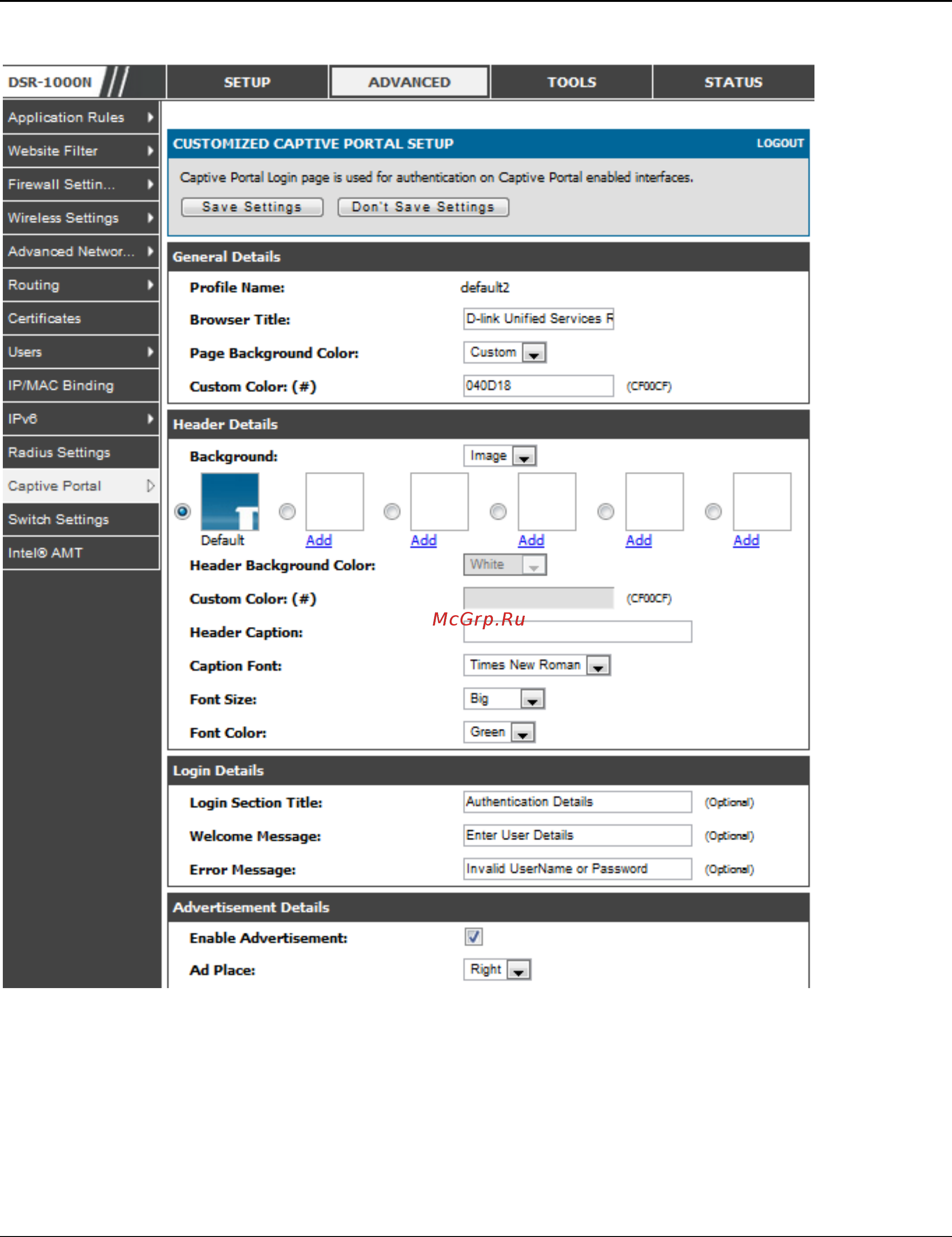Click the Header Caption input field
This screenshot has width=952, height=1237.
577,632
